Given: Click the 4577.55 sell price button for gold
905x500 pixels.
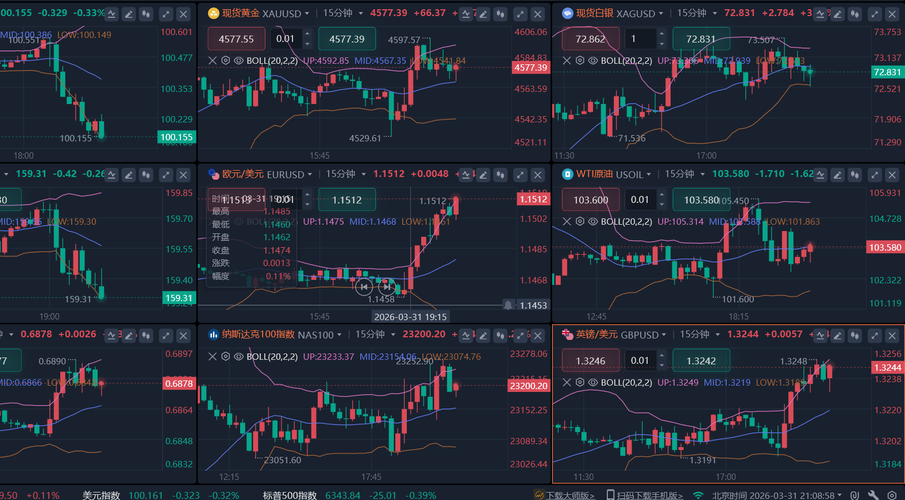Looking at the screenshot, I should click(235, 38).
